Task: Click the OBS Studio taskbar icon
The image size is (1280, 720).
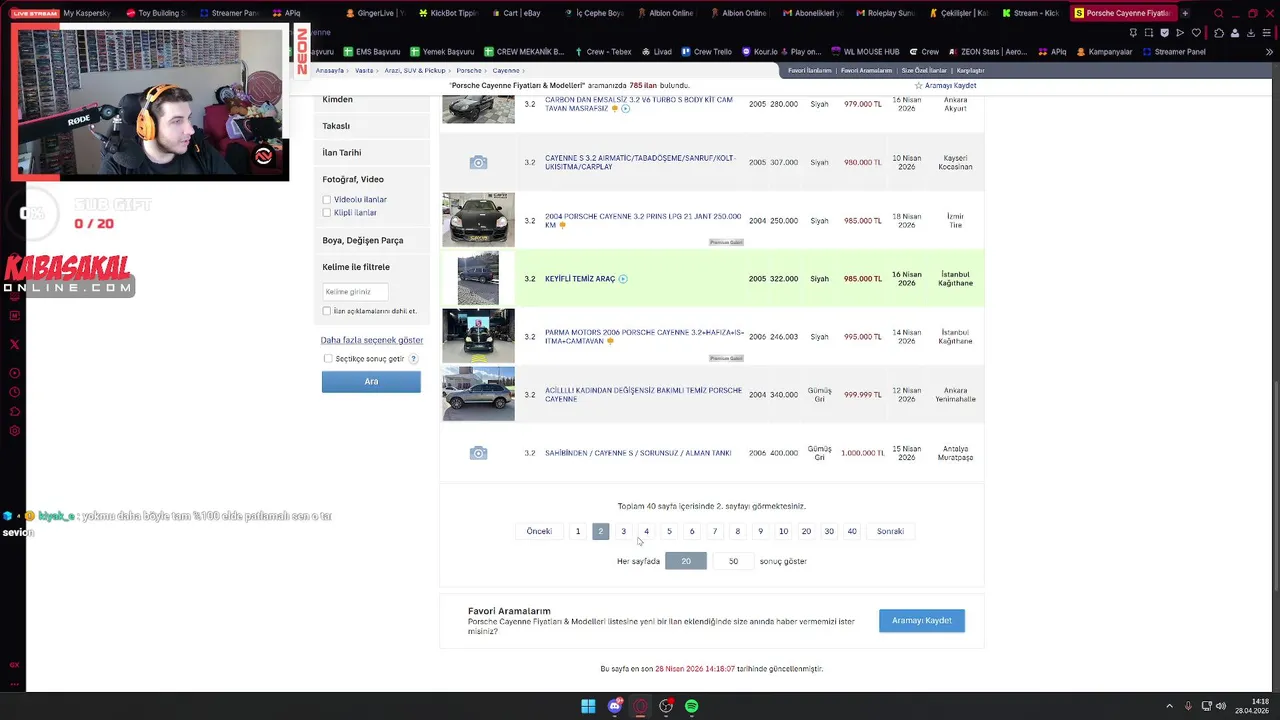Action: click(x=666, y=707)
